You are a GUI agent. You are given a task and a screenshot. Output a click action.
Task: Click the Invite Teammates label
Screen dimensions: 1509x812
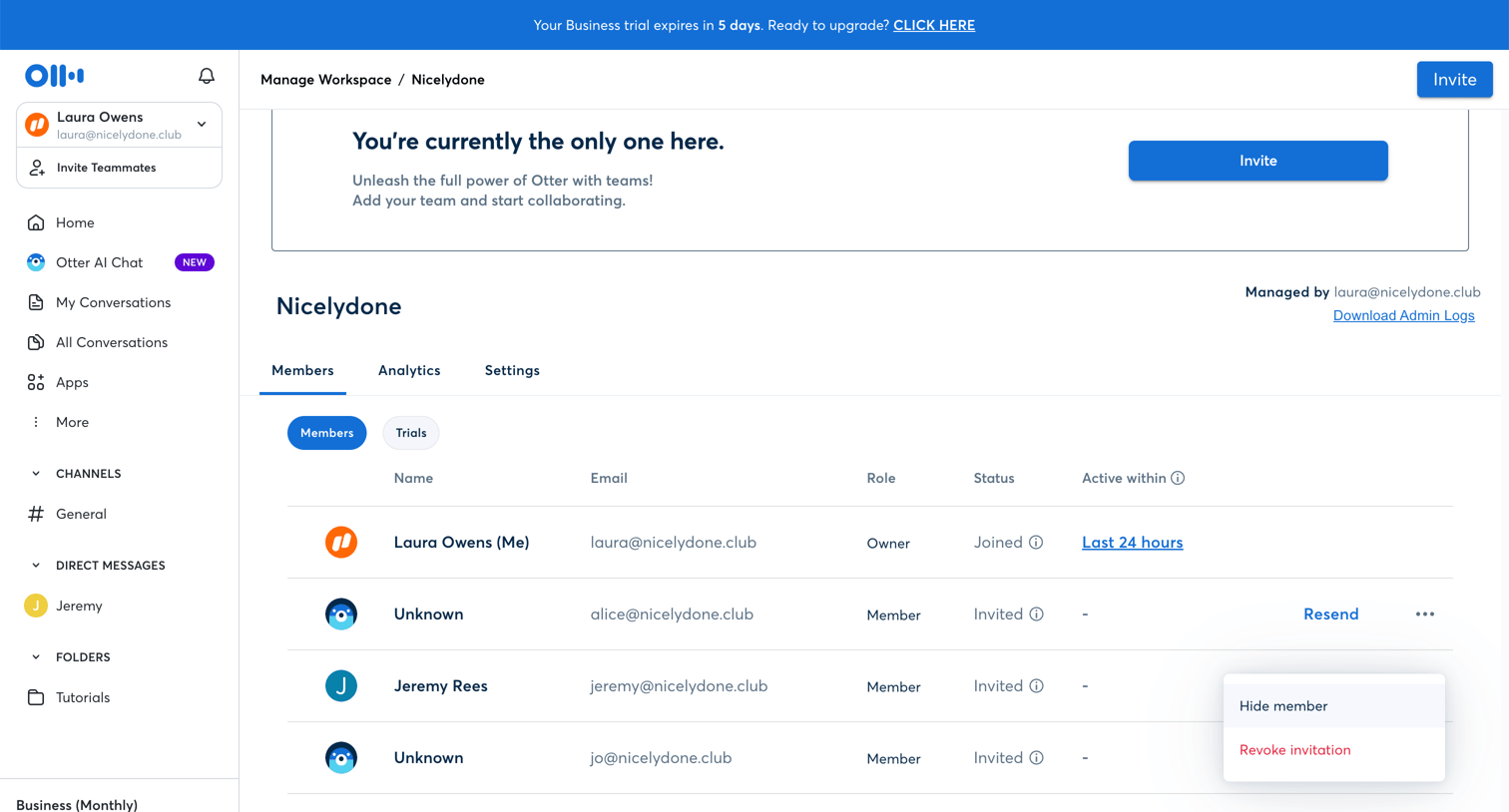tap(106, 168)
